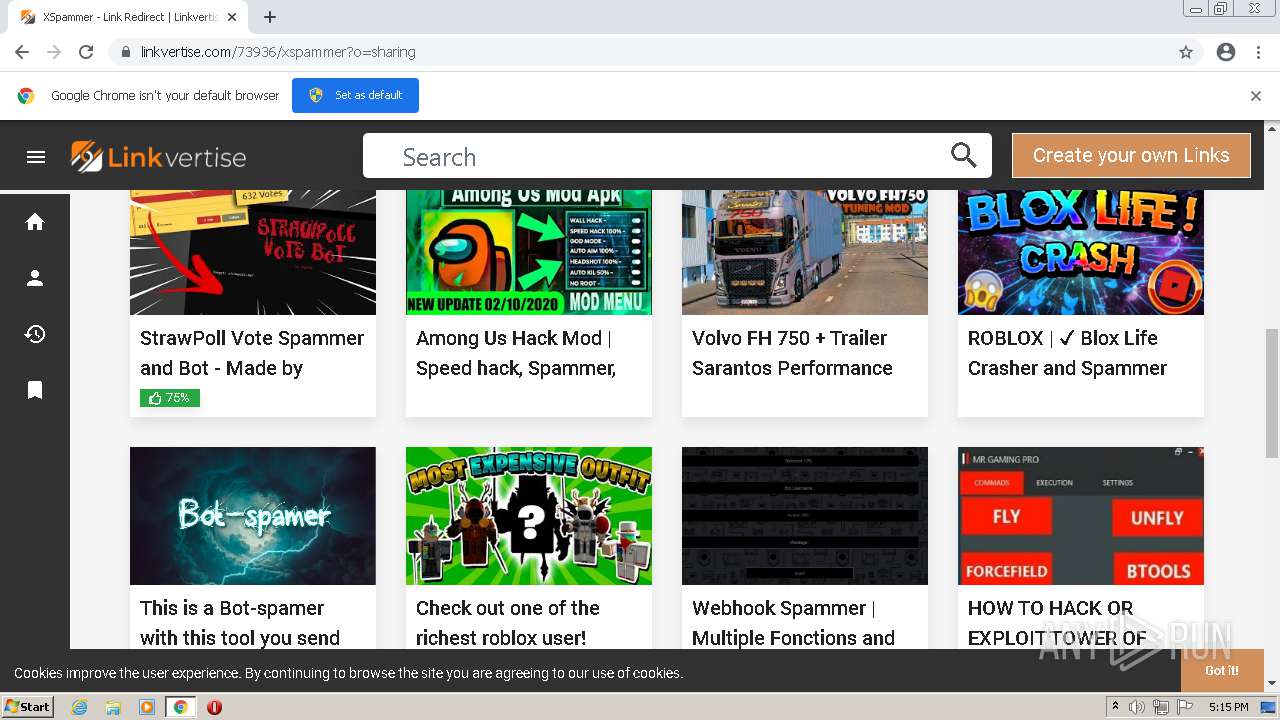Viewport: 1280px width, 720px height.
Task: Open file explorer from taskbar
Action: point(113,707)
